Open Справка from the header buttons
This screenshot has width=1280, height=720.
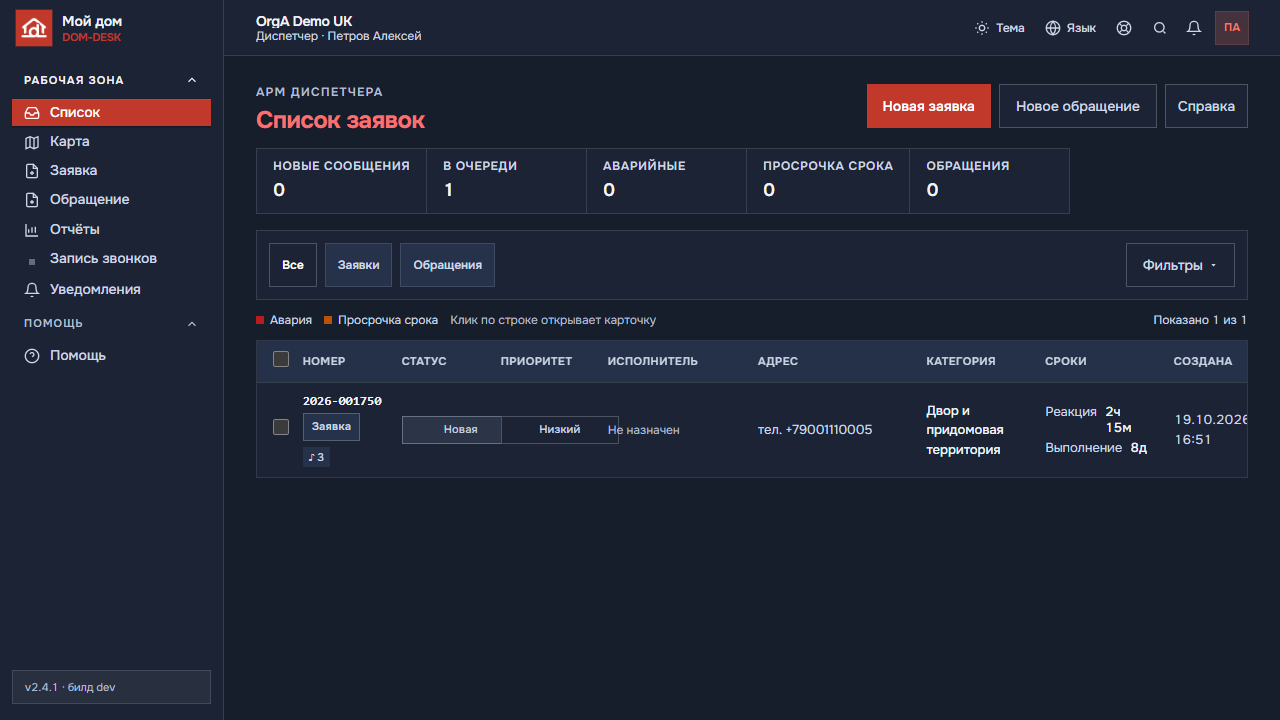[1206, 106]
